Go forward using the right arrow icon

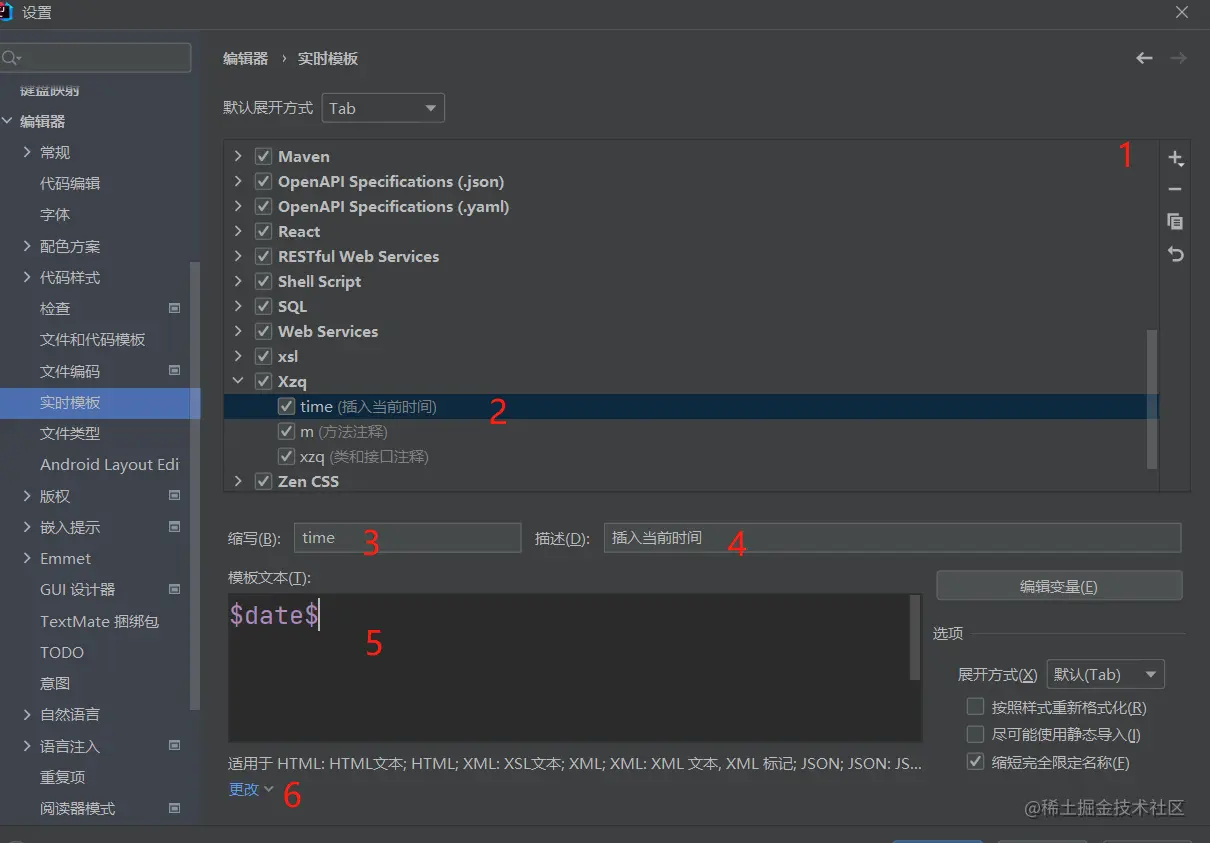[1178, 58]
